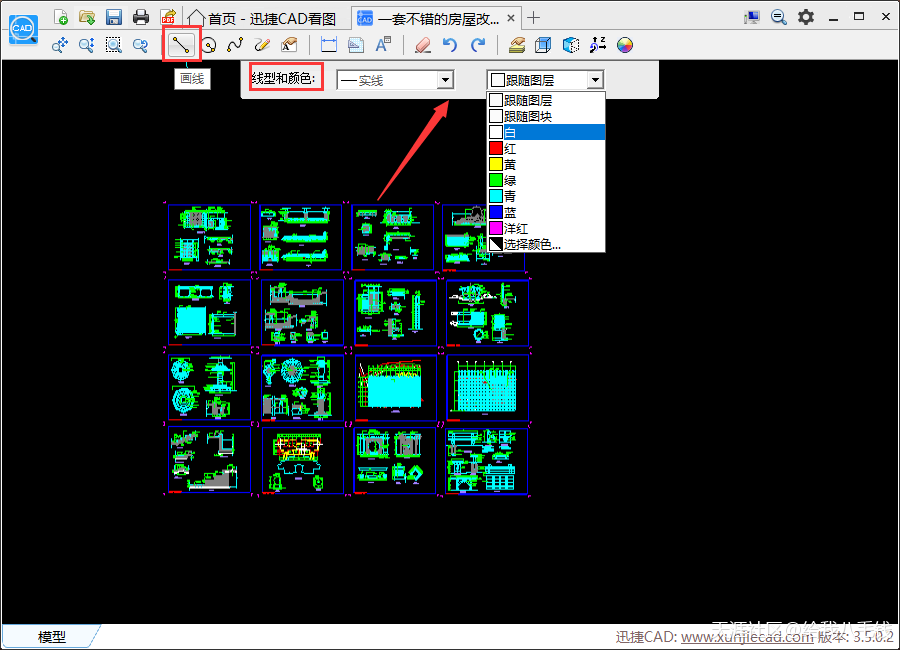Viewport: 900px width, 650px height.
Task: Export to PDF using the PDF icon
Action: pyautogui.click(x=168, y=17)
